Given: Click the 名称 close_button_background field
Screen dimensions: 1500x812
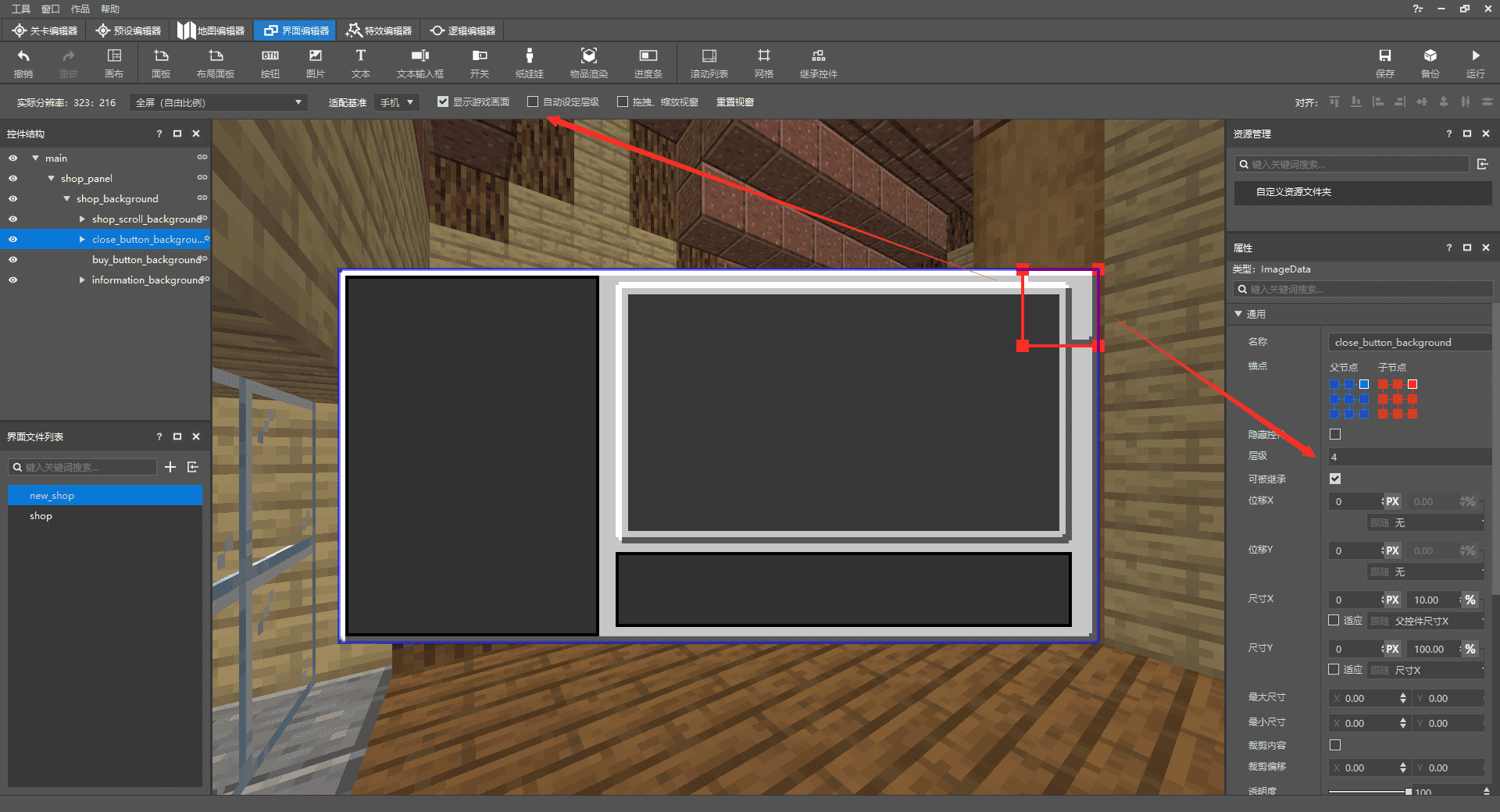Looking at the screenshot, I should [x=1409, y=342].
